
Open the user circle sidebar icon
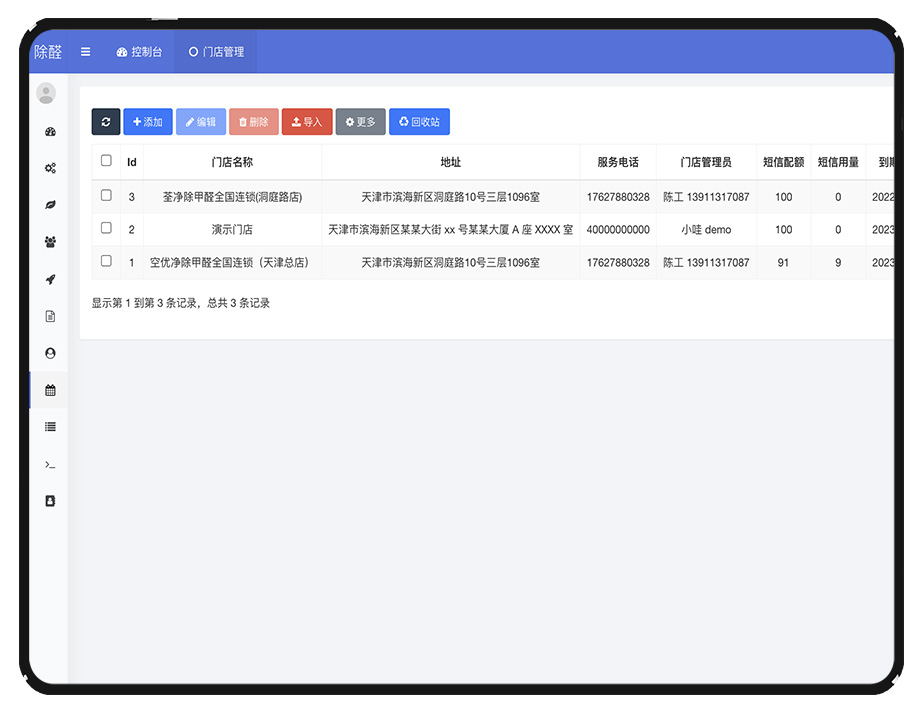(50, 353)
